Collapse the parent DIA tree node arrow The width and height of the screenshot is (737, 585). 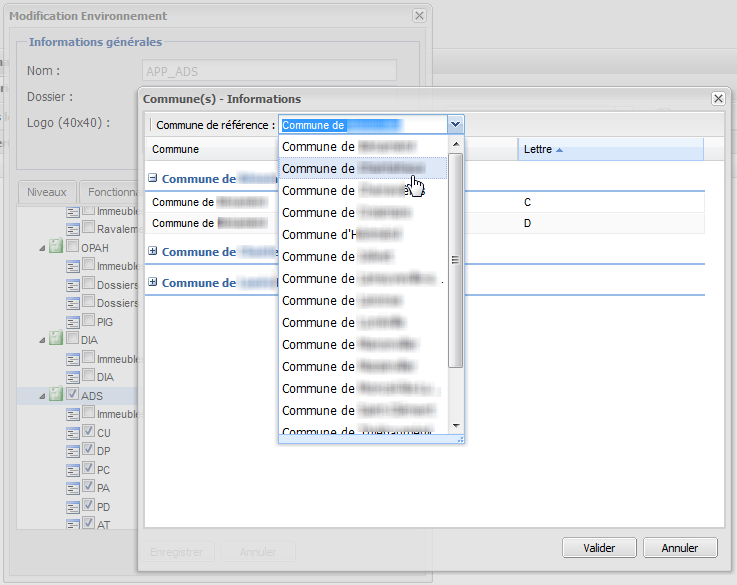click(42, 340)
